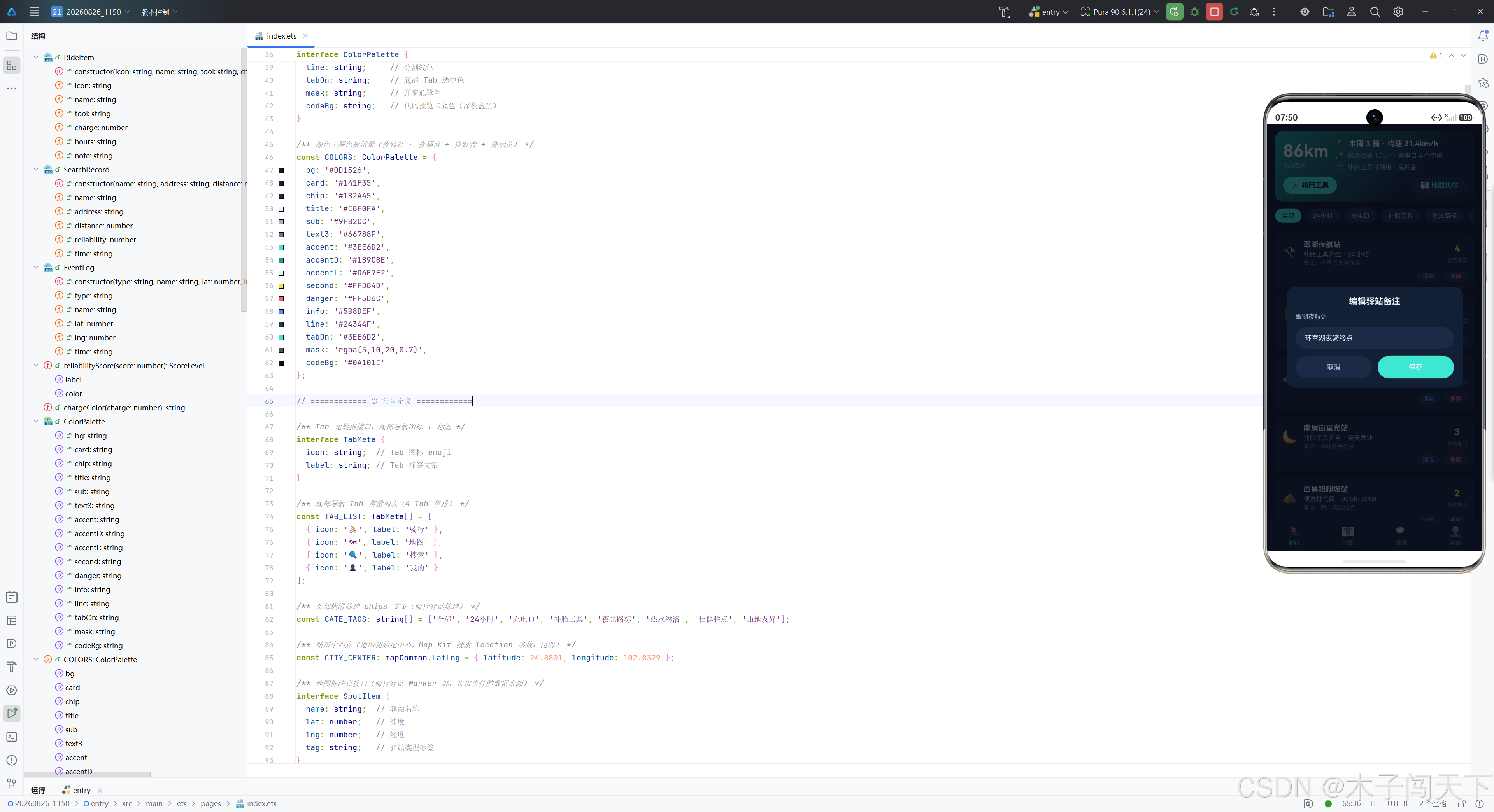This screenshot has height=812, width=1494.
Task: Open the Notifications bell icon
Action: pos(1483,36)
